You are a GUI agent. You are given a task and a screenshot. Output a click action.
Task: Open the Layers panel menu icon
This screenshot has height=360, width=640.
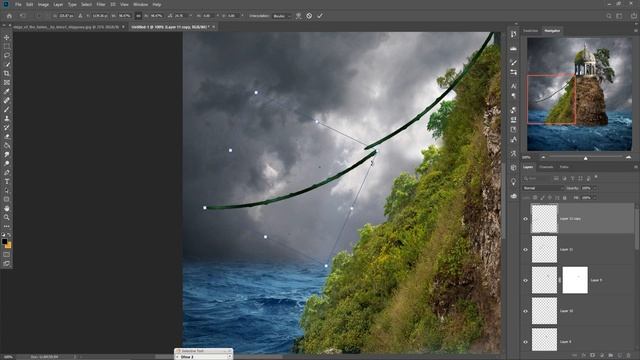pos(636,167)
